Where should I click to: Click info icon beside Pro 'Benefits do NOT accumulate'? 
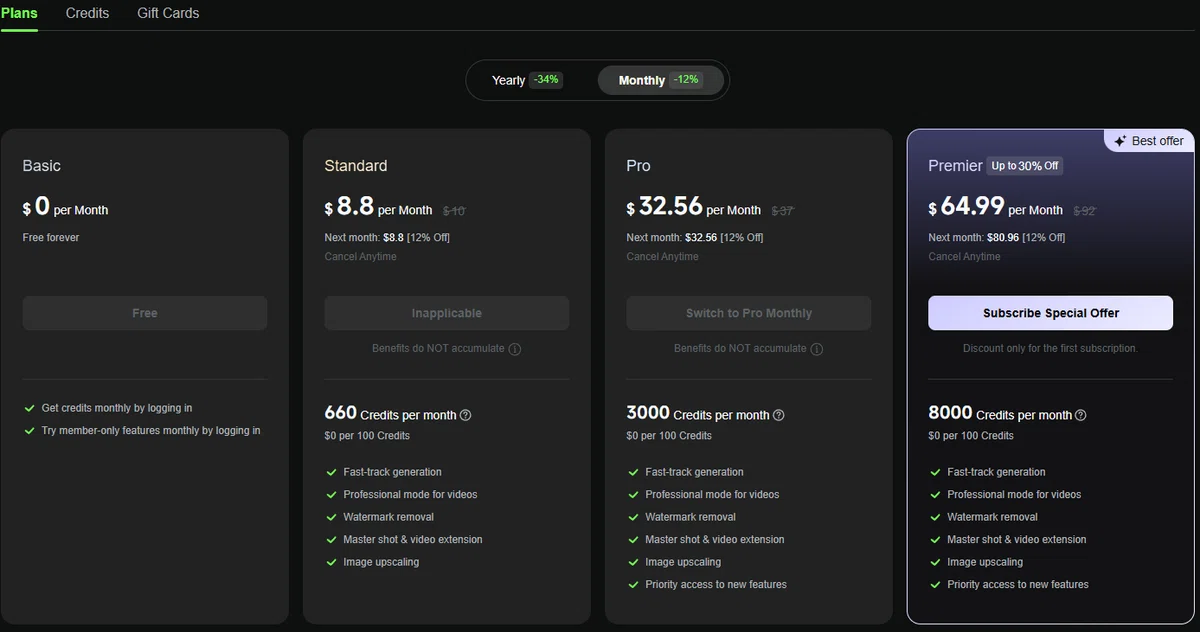817,349
